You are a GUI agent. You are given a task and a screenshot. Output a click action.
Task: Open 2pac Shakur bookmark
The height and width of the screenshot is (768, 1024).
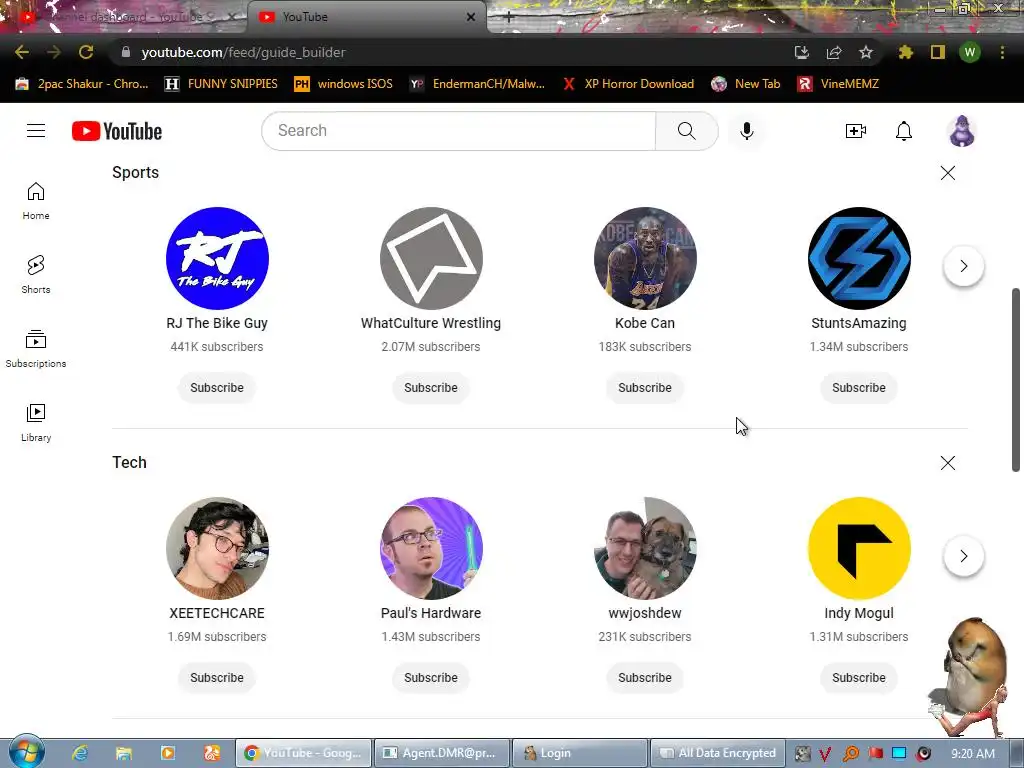pos(83,84)
